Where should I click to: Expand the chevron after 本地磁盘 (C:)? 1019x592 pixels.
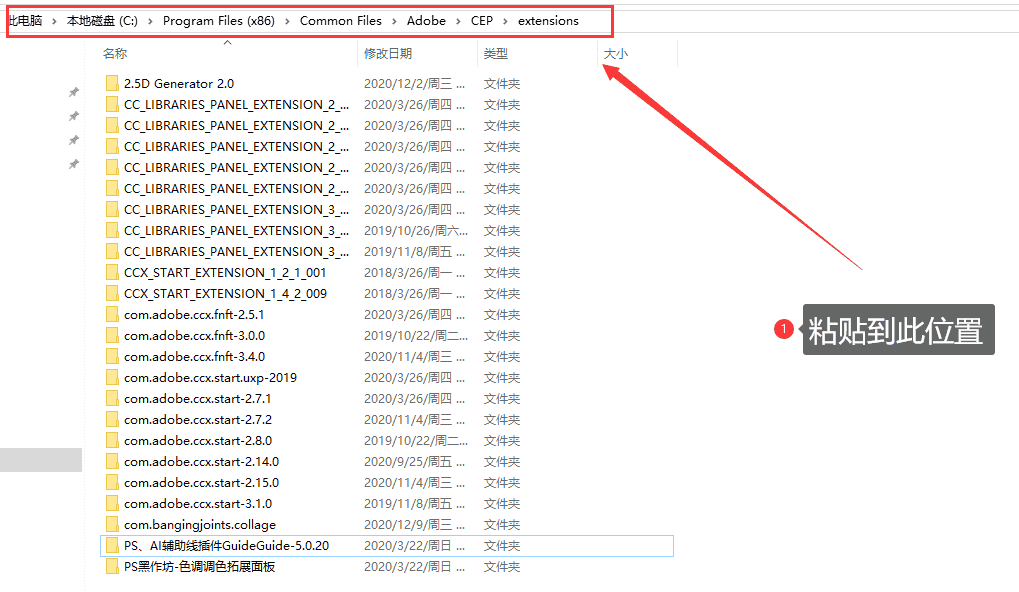click(x=150, y=21)
